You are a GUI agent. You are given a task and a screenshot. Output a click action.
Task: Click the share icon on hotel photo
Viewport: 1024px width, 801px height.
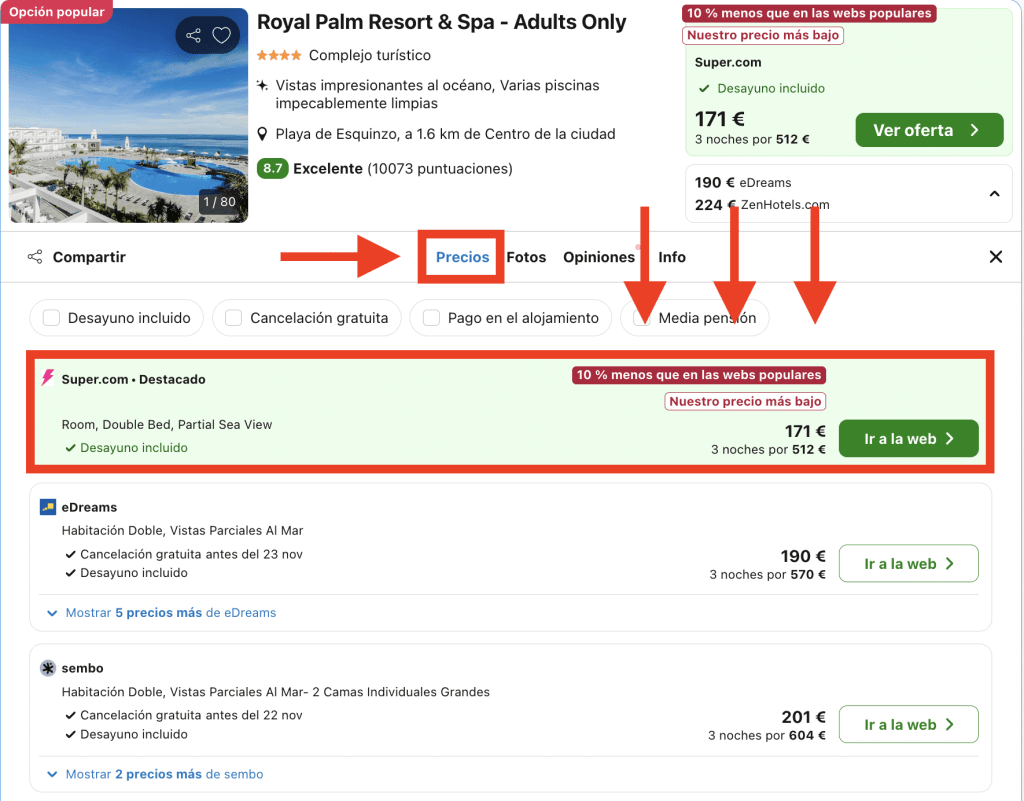194,36
